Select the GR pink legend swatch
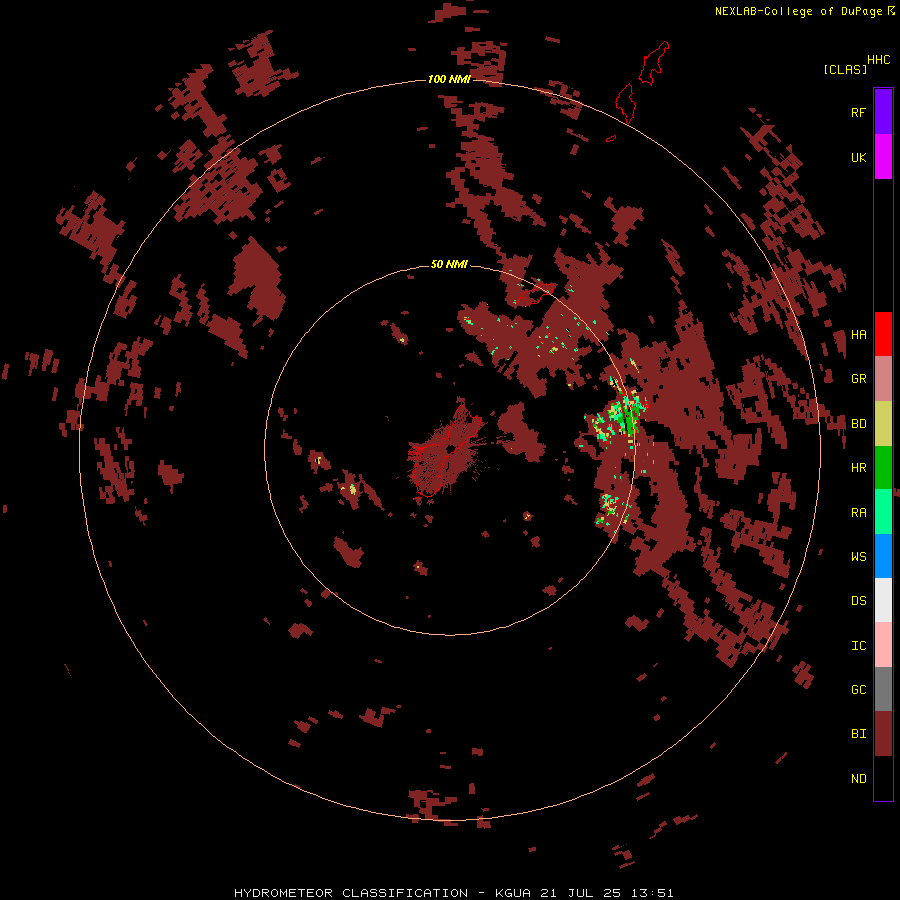Image resolution: width=900 pixels, height=900 pixels. coord(883,379)
